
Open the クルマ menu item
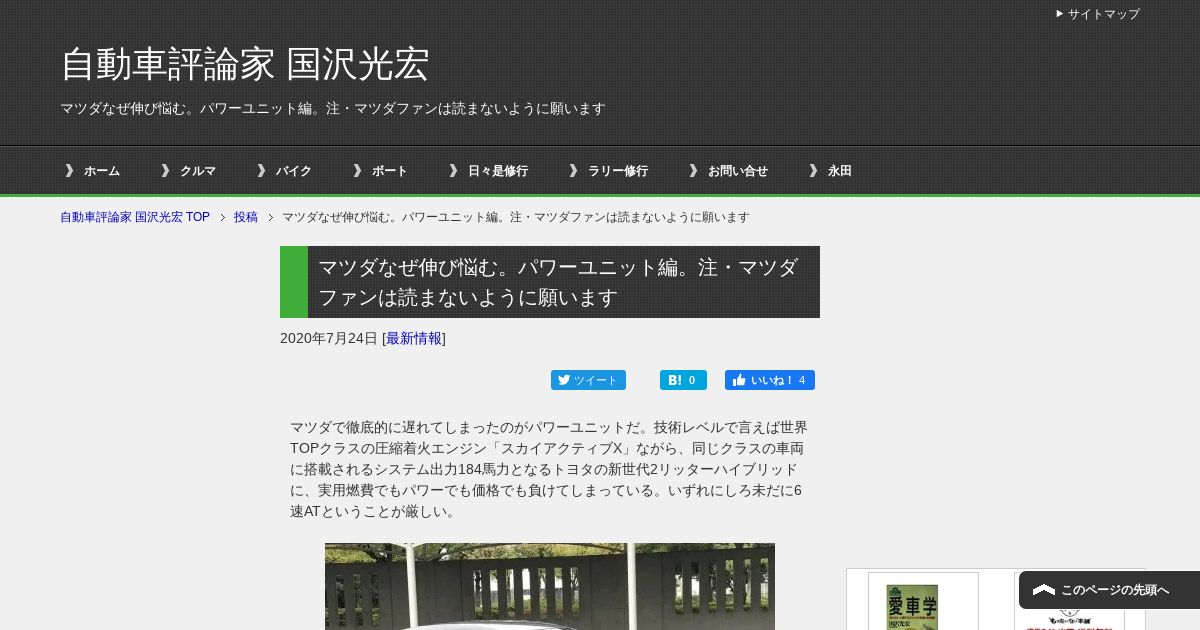click(188, 171)
